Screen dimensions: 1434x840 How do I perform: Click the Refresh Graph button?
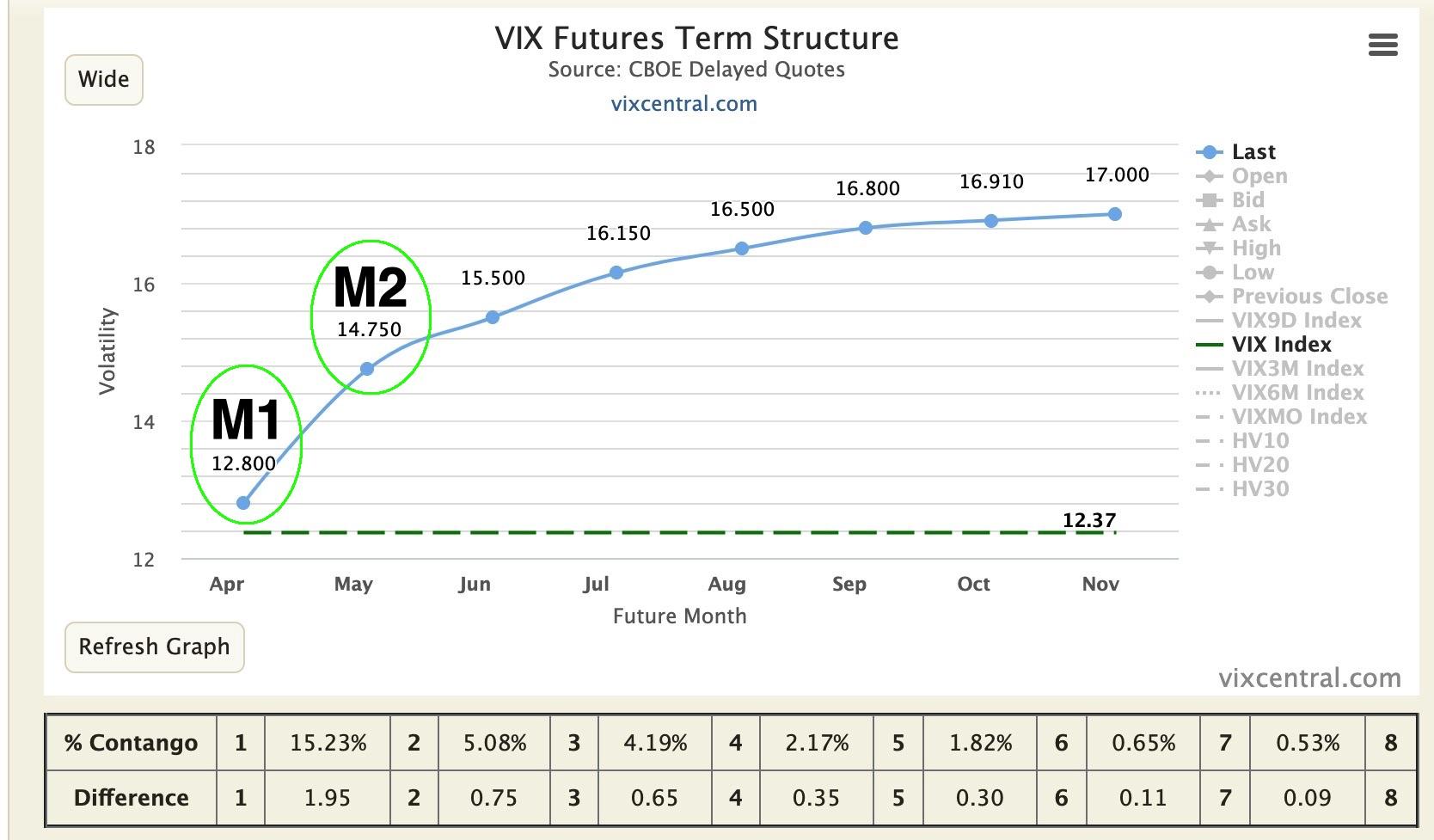point(153,647)
